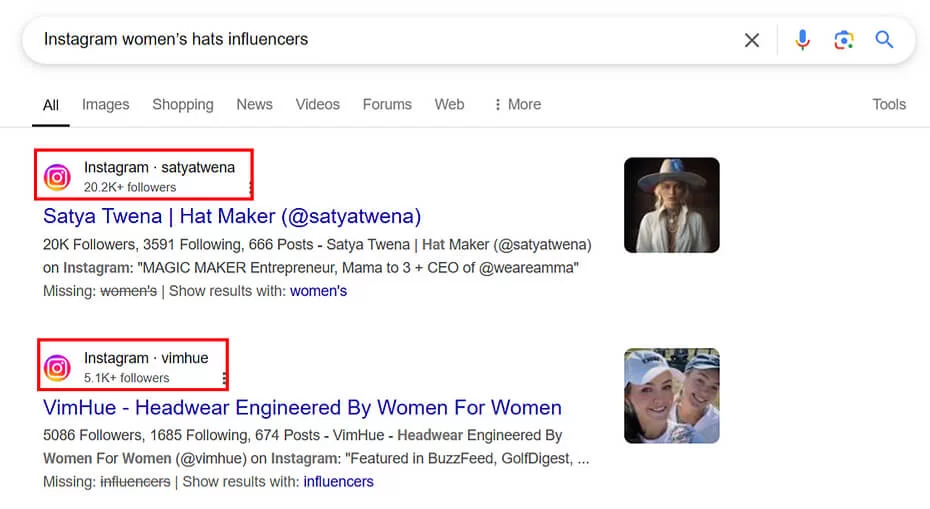Open the Satya Twena | Hat Maker result link
The image size is (930, 509).
[232, 216]
